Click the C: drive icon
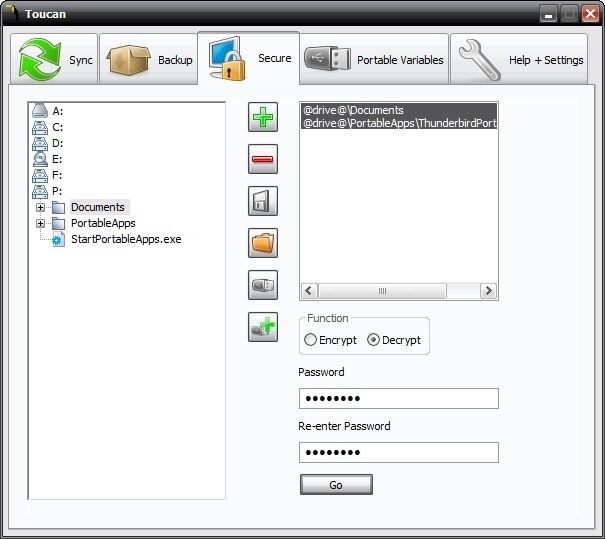This screenshot has height=539, width=605. point(40,127)
